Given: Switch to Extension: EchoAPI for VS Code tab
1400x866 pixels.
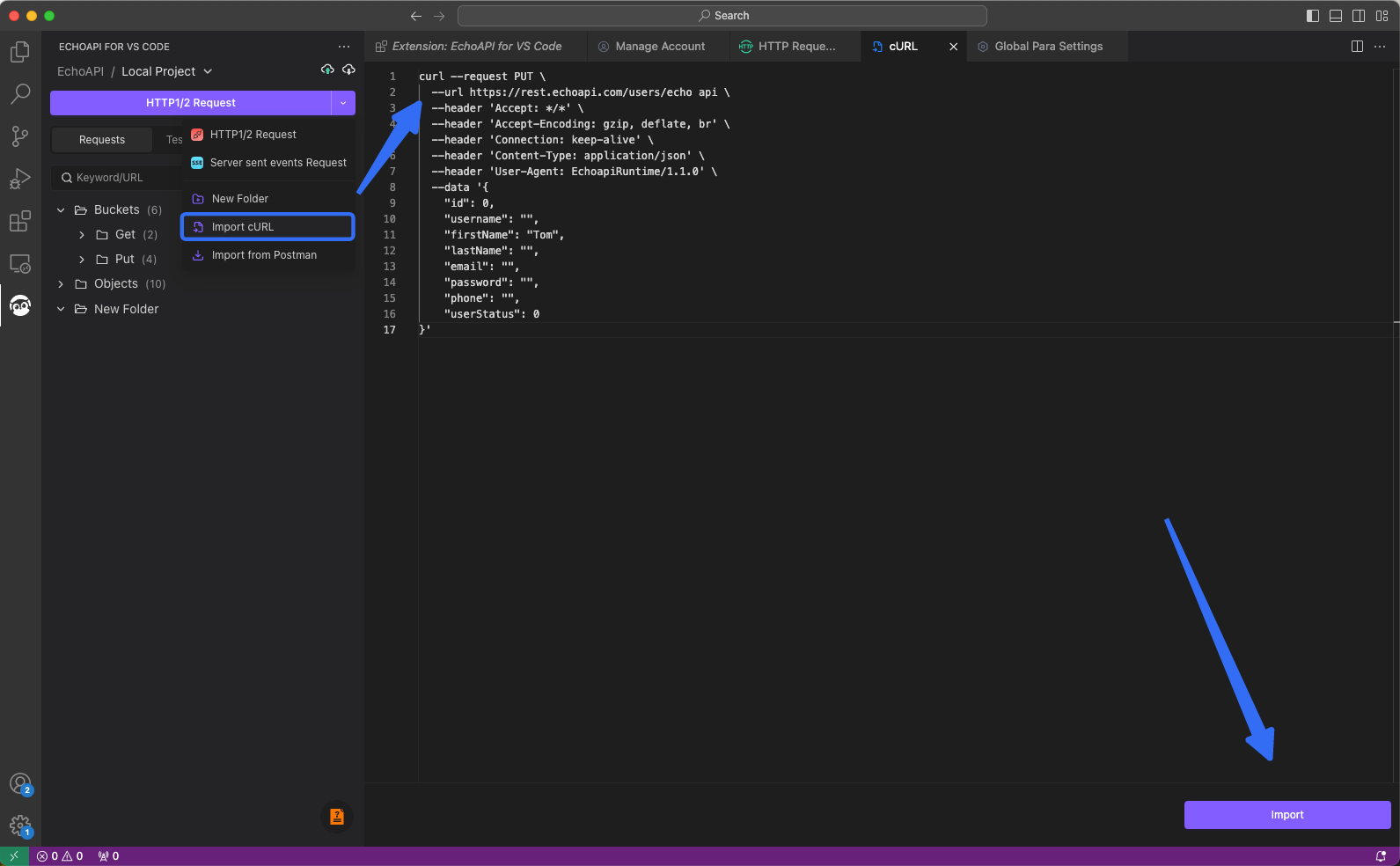Looking at the screenshot, I should pos(476,47).
